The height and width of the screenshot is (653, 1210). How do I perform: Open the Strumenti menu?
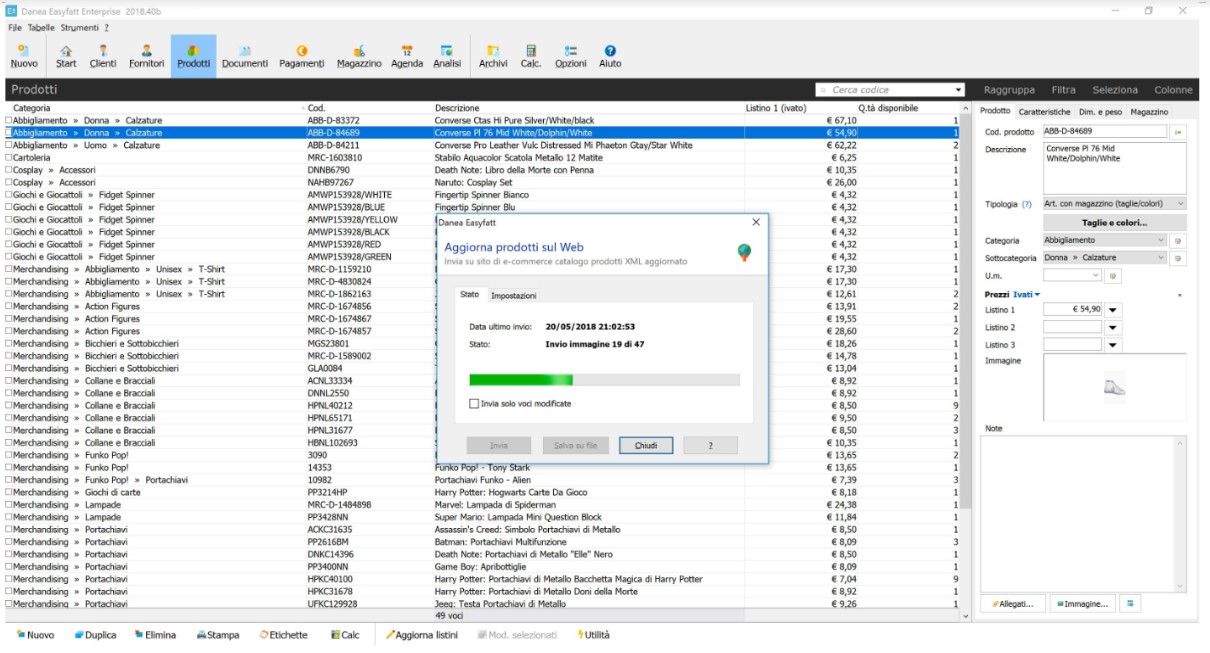coord(78,27)
